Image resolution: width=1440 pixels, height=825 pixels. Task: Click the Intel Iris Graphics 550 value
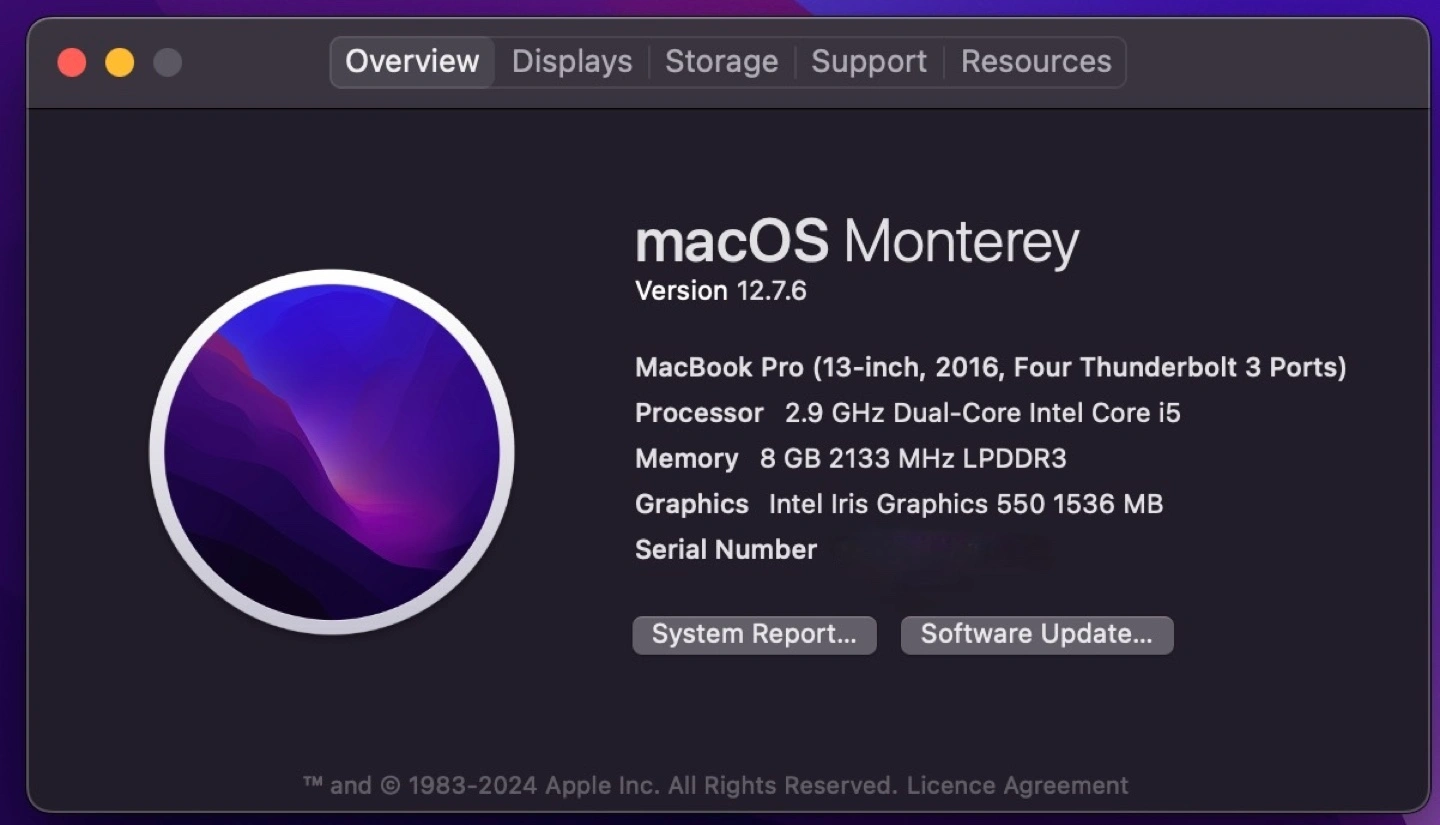tap(965, 504)
